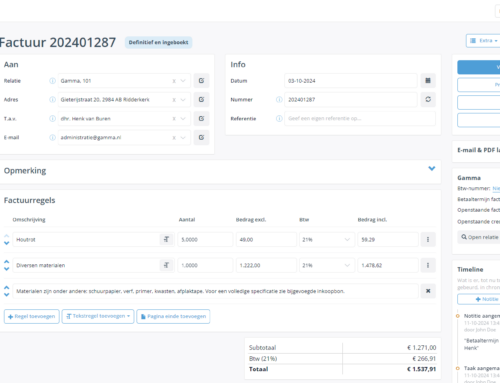Open more-options menu for Diversen materialen row
500x383 pixels.
click(428, 265)
